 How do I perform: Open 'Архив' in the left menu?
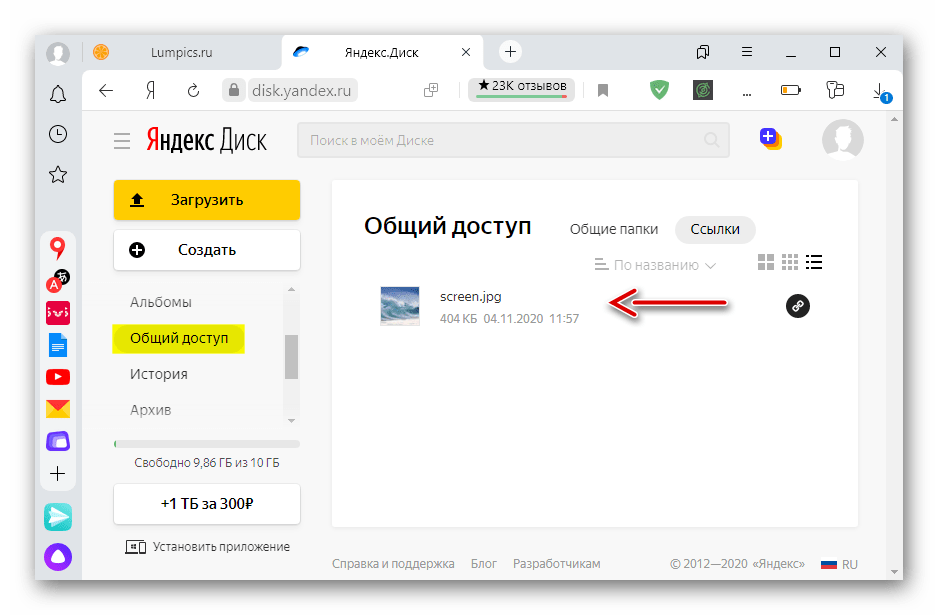click(x=151, y=410)
